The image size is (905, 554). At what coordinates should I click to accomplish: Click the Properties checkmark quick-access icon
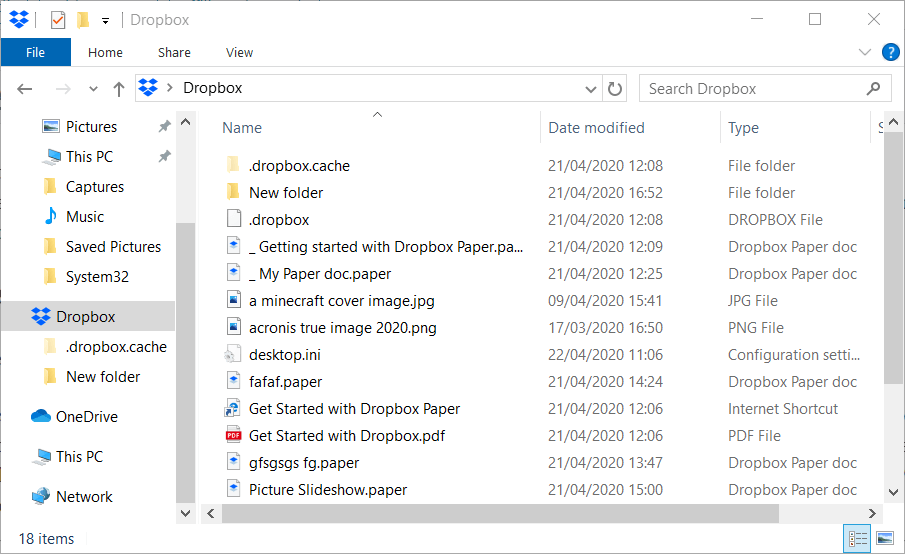point(58,20)
